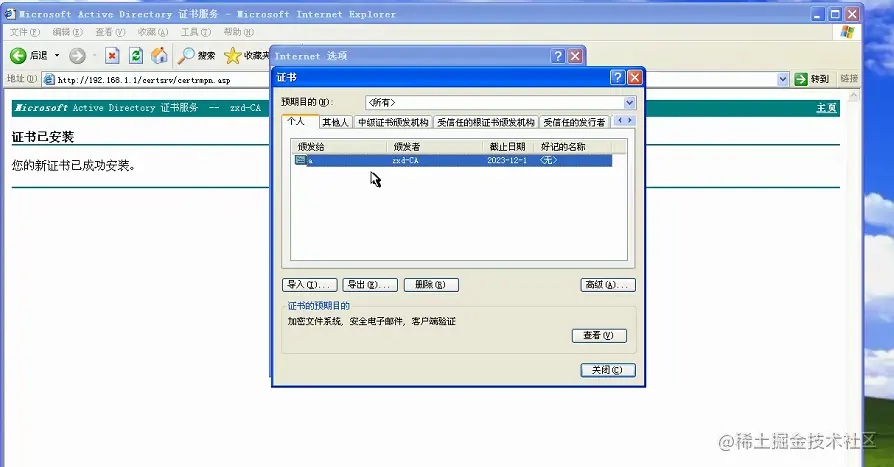Click the 查看 button in certificate dialog
Viewport: 894px width, 467px height.
coord(599,335)
